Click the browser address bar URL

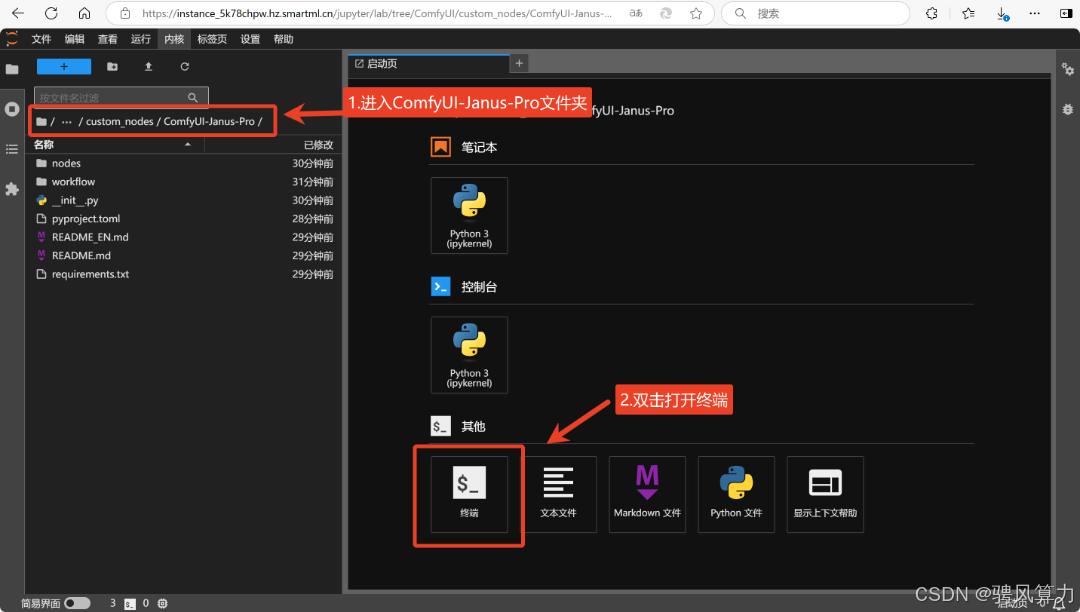376,13
